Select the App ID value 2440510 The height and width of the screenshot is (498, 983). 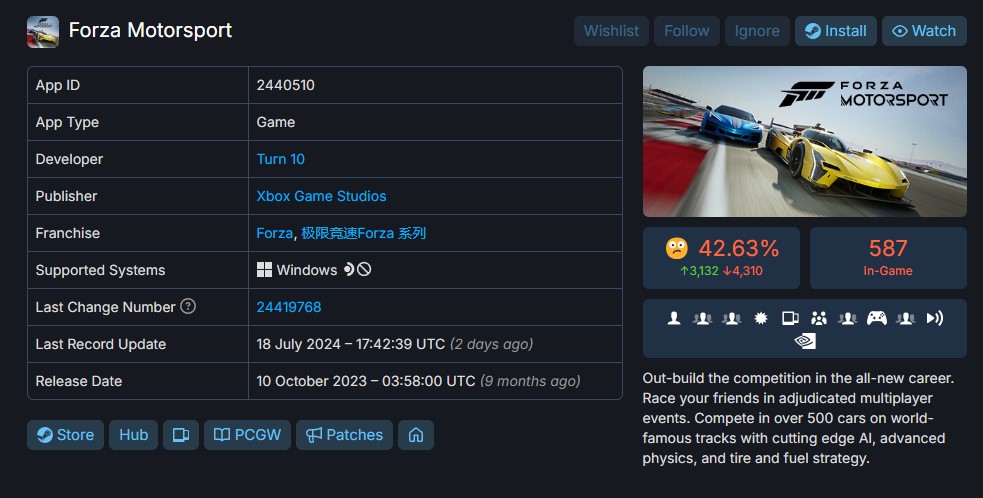pos(285,85)
